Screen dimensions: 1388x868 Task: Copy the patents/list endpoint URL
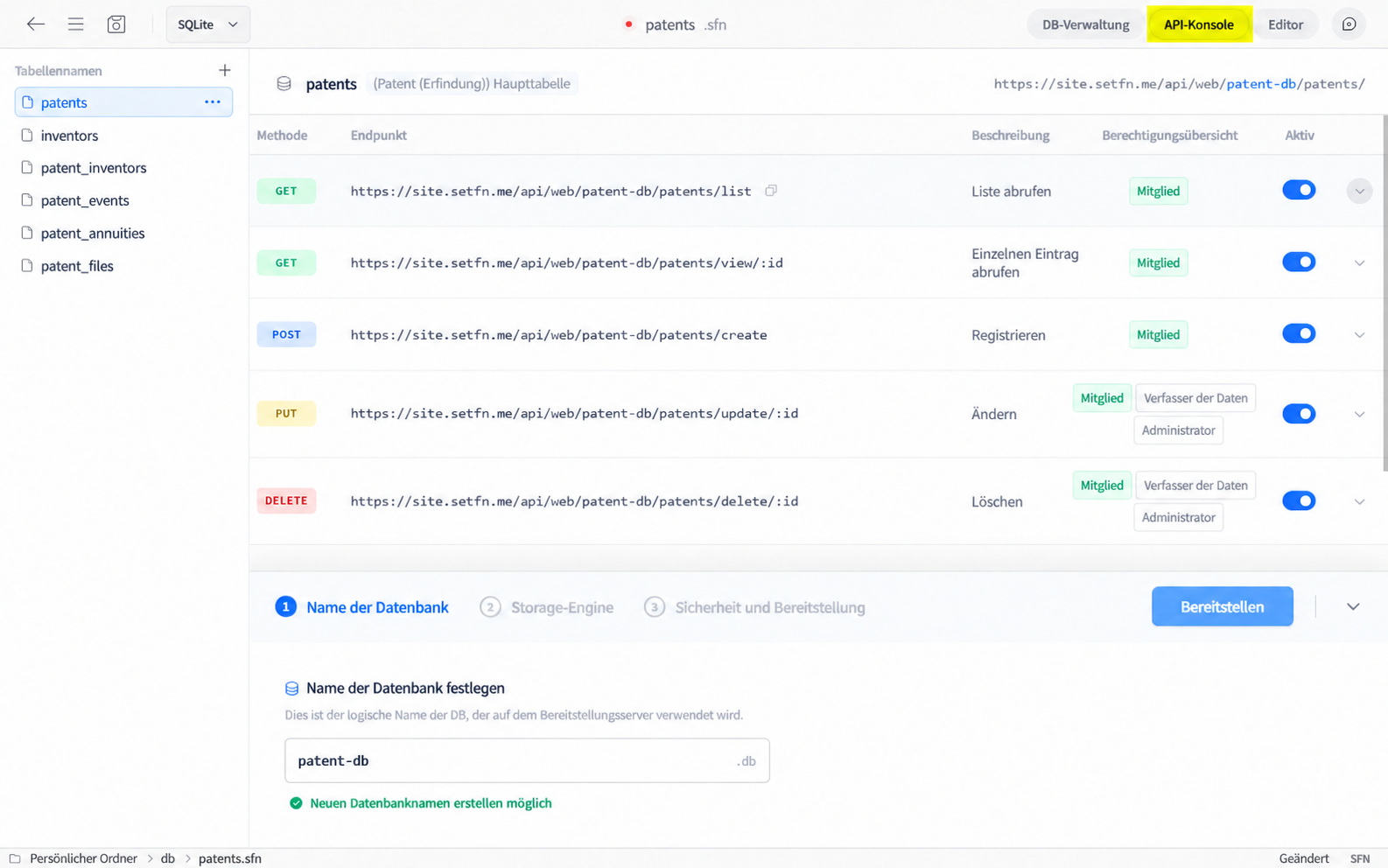771,191
